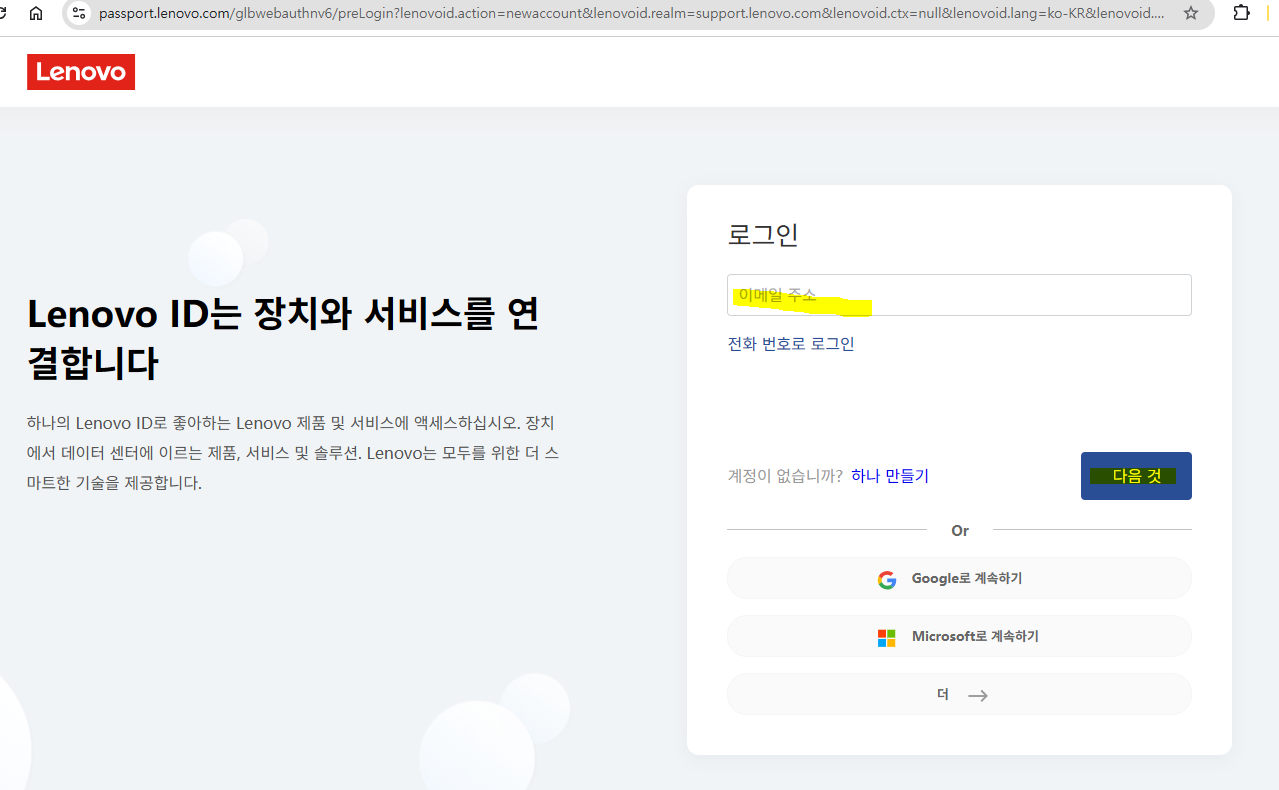Click the 다음 것 button
Image resolution: width=1279 pixels, height=790 pixels.
1136,476
